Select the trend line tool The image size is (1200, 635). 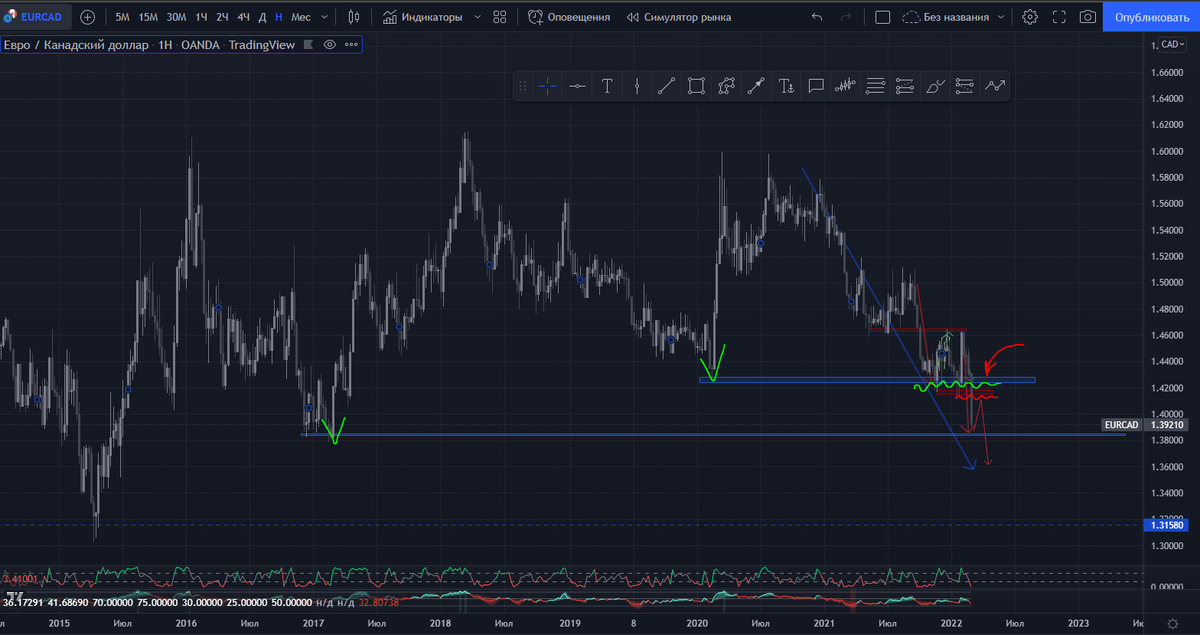(x=667, y=86)
